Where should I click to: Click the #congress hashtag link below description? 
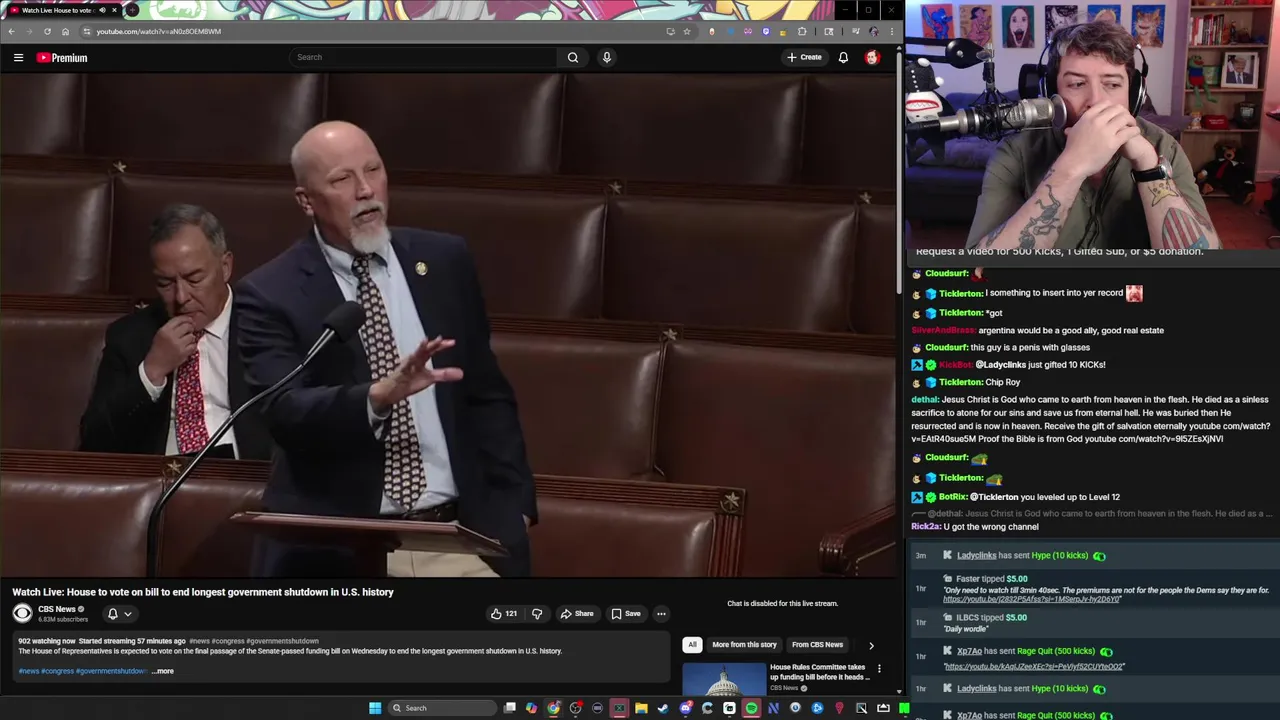[57, 671]
